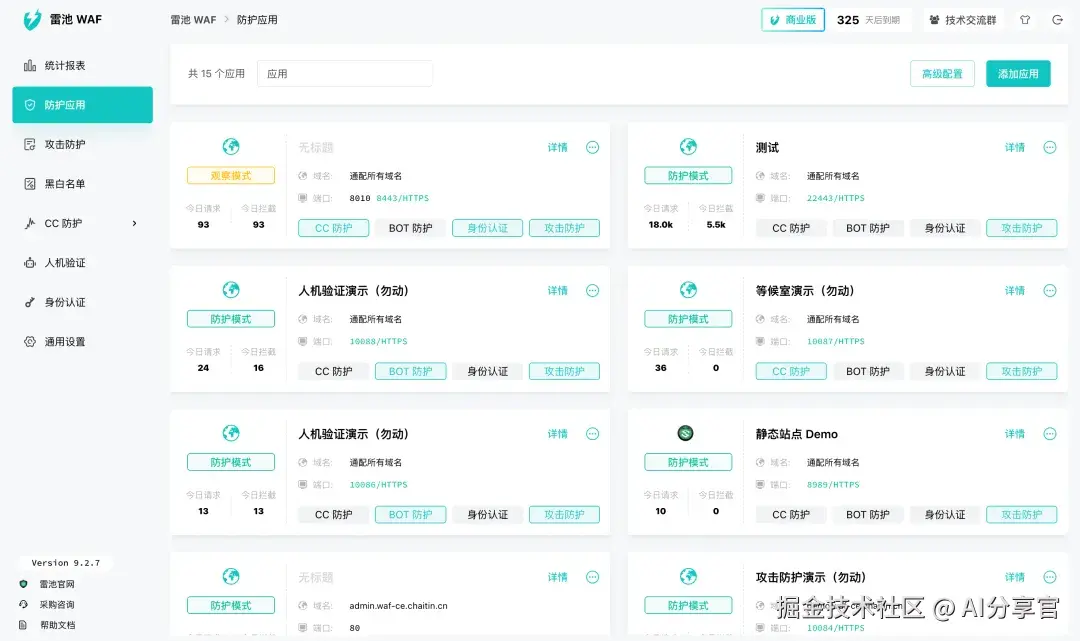The image size is (1080, 641).
Task: Click the 18.0k 今日请求 value
Action: click(x=661, y=224)
